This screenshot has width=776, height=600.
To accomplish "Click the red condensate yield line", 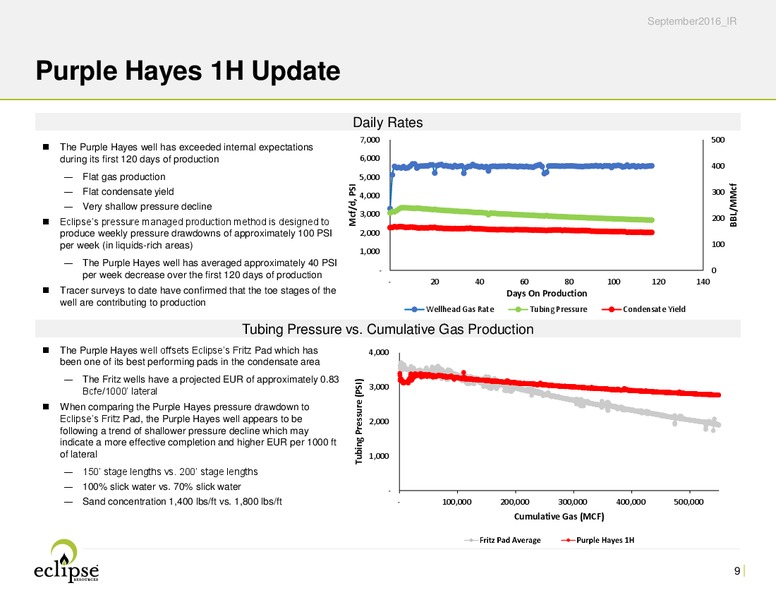I will point(523,229).
